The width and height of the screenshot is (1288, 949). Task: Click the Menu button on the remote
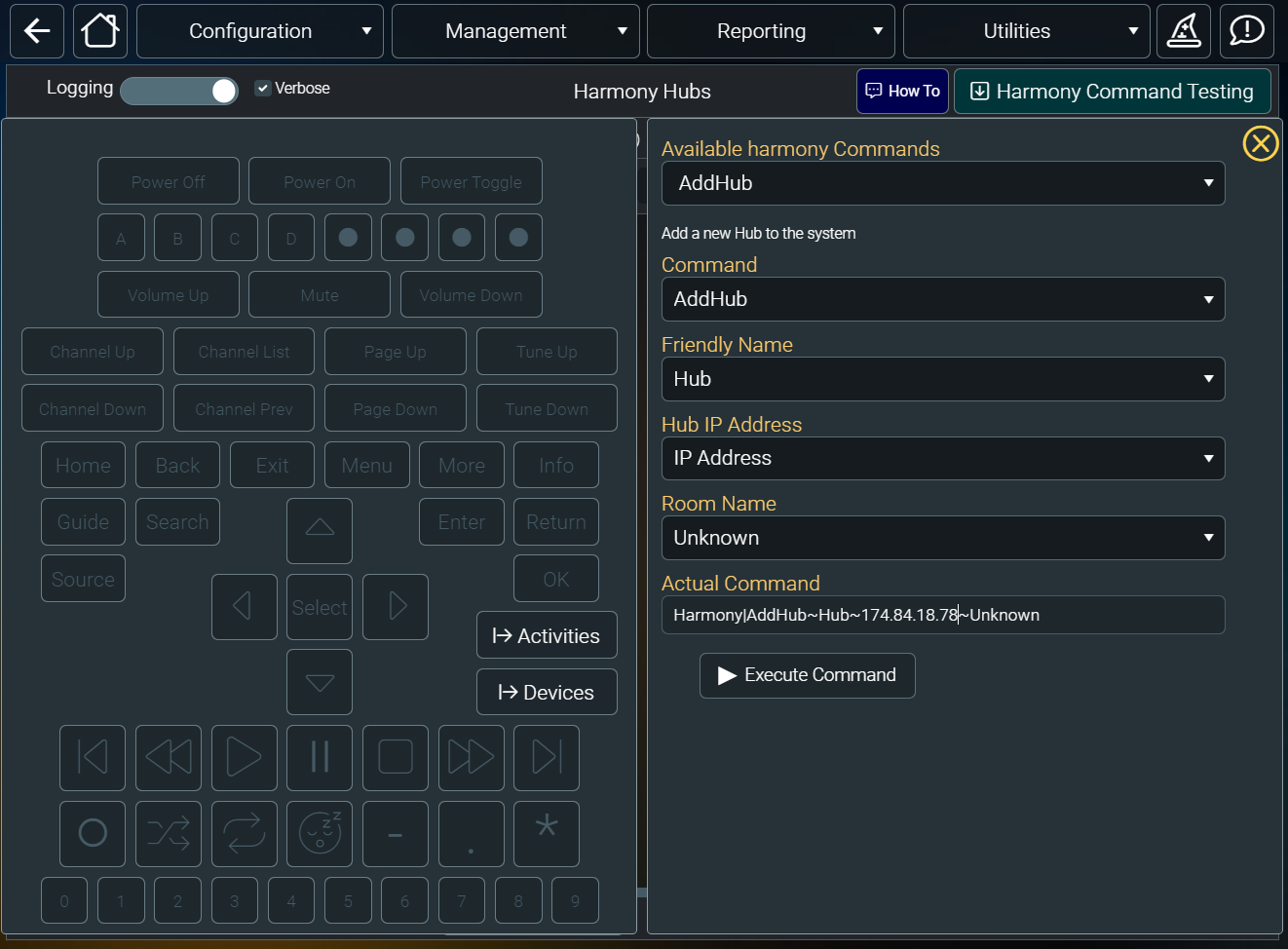point(367,465)
